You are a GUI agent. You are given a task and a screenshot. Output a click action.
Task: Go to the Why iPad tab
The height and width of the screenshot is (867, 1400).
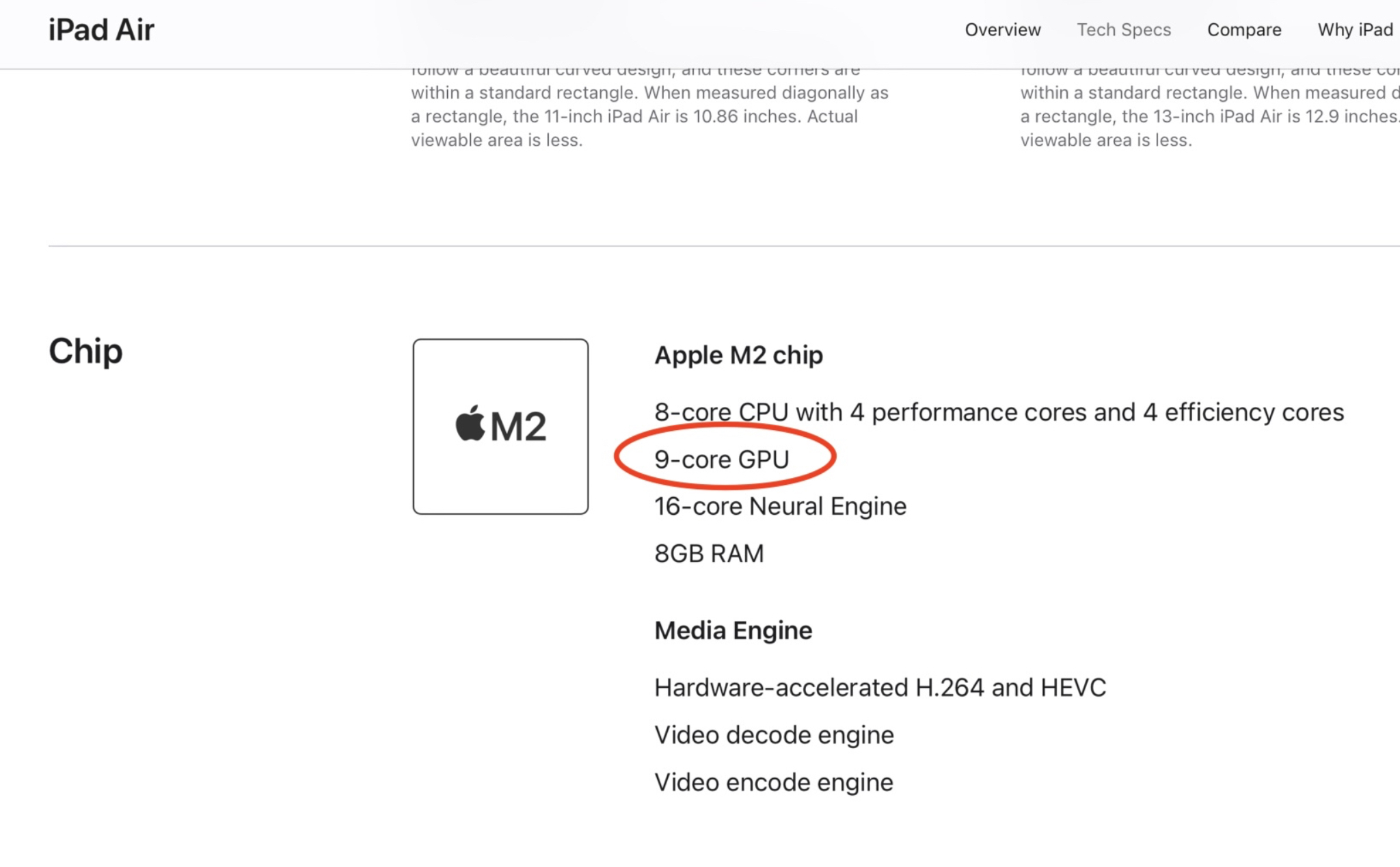[1355, 30]
